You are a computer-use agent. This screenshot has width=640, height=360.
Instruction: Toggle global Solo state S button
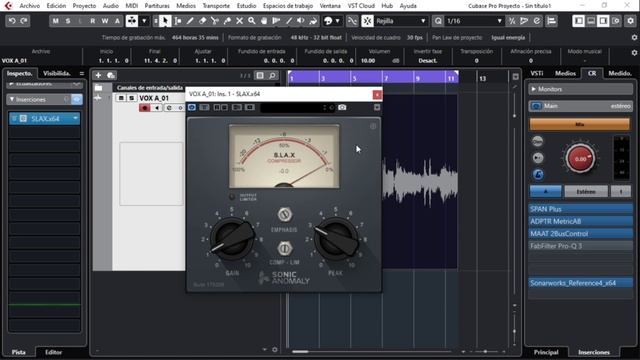pos(68,21)
